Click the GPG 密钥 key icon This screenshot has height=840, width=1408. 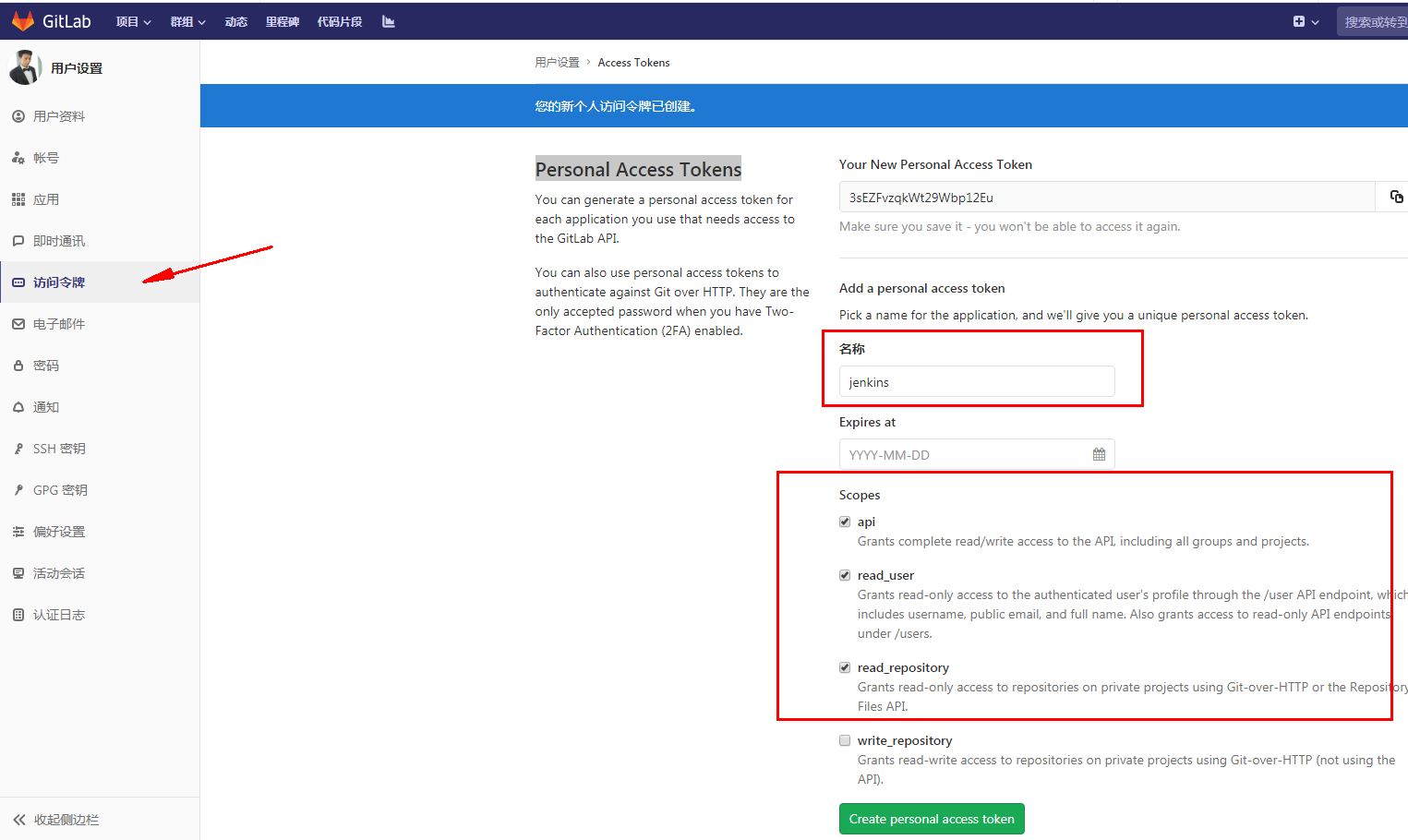pos(18,490)
